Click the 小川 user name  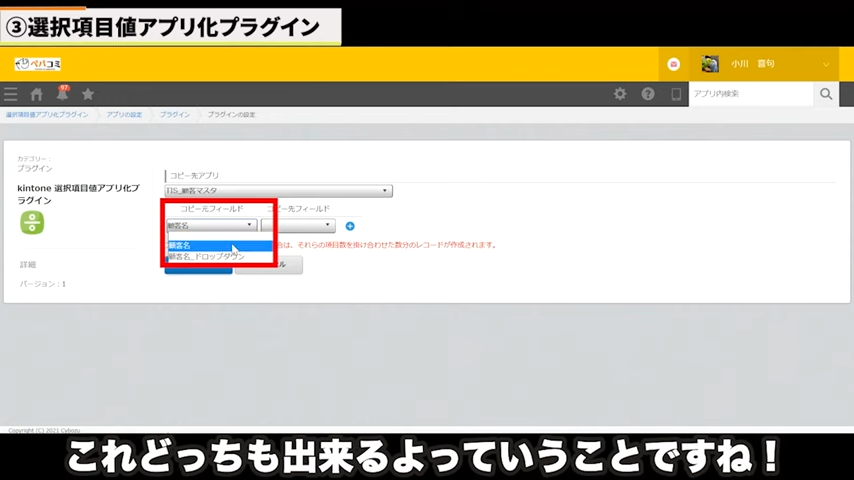(x=753, y=64)
